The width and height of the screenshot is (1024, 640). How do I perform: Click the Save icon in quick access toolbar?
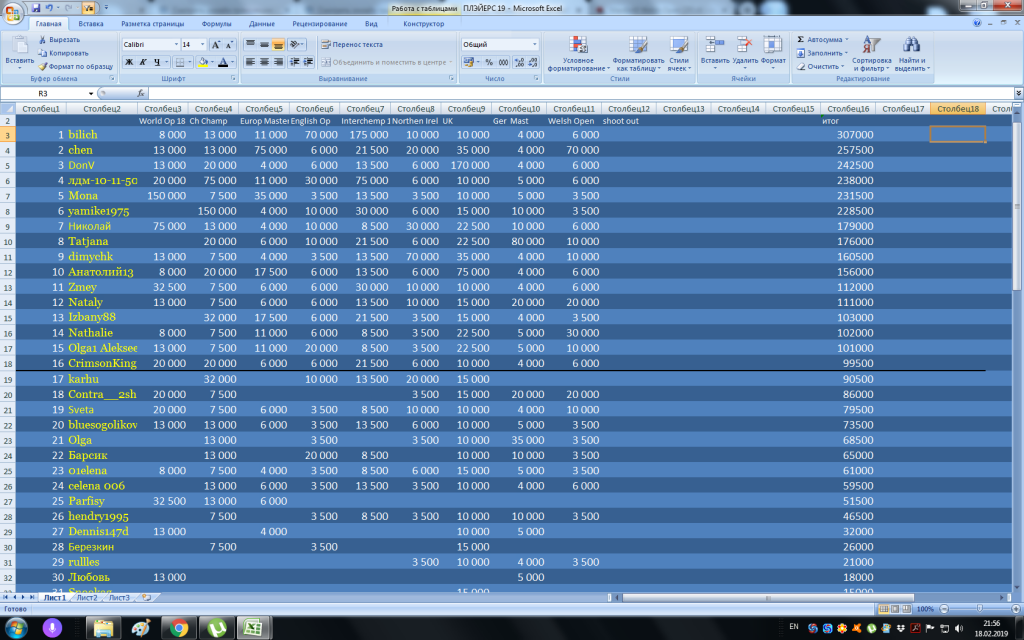(x=36, y=7)
